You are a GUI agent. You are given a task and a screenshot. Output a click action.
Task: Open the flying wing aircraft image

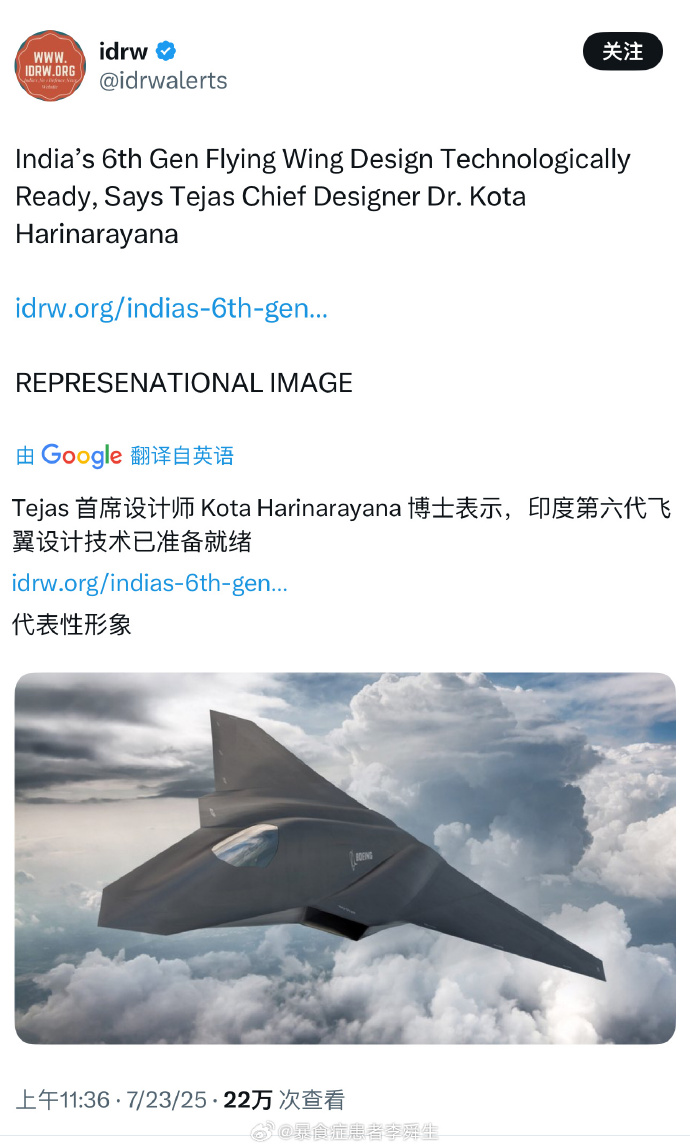click(x=345, y=858)
